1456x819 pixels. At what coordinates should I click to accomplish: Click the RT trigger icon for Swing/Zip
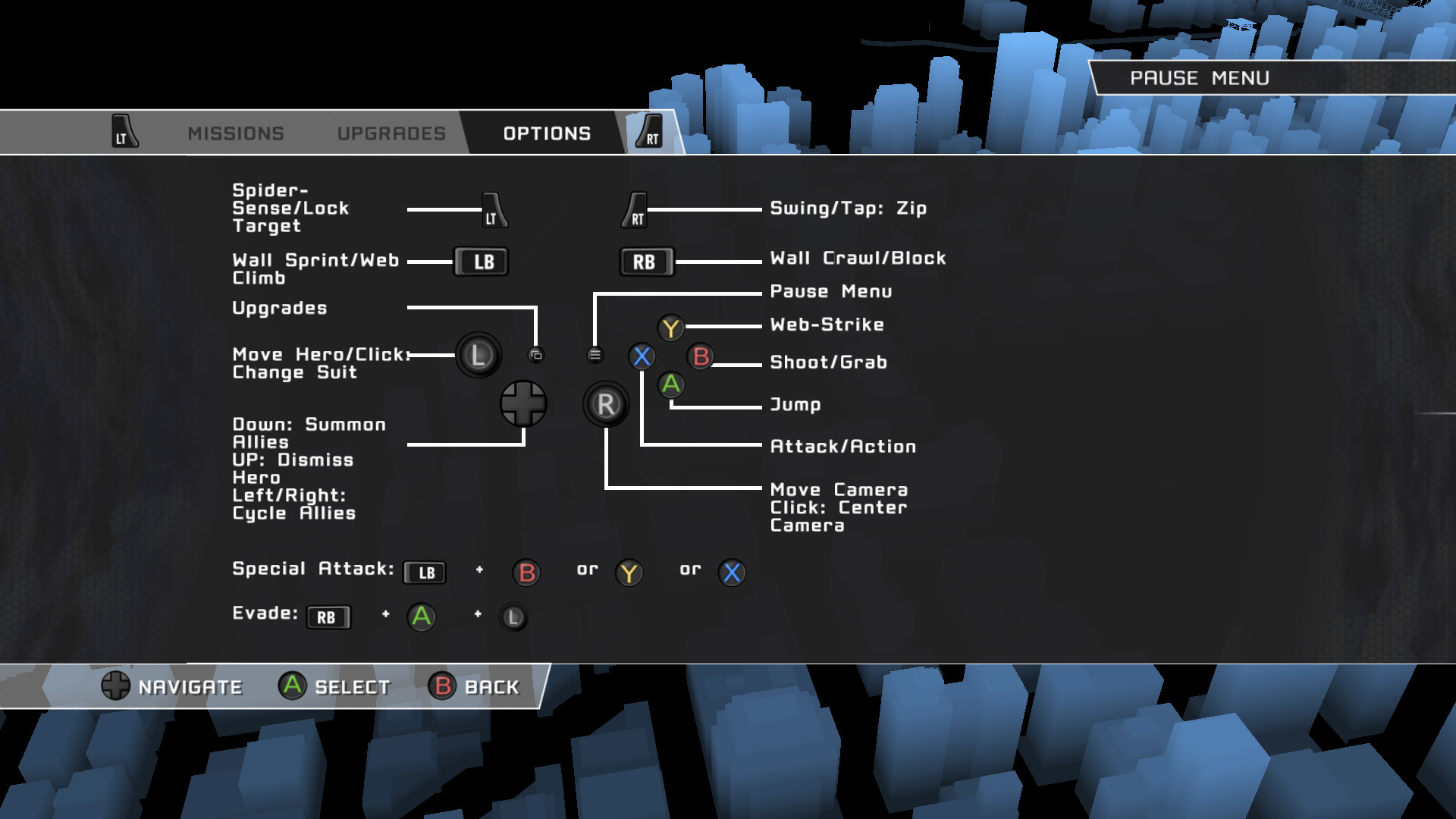point(635,209)
